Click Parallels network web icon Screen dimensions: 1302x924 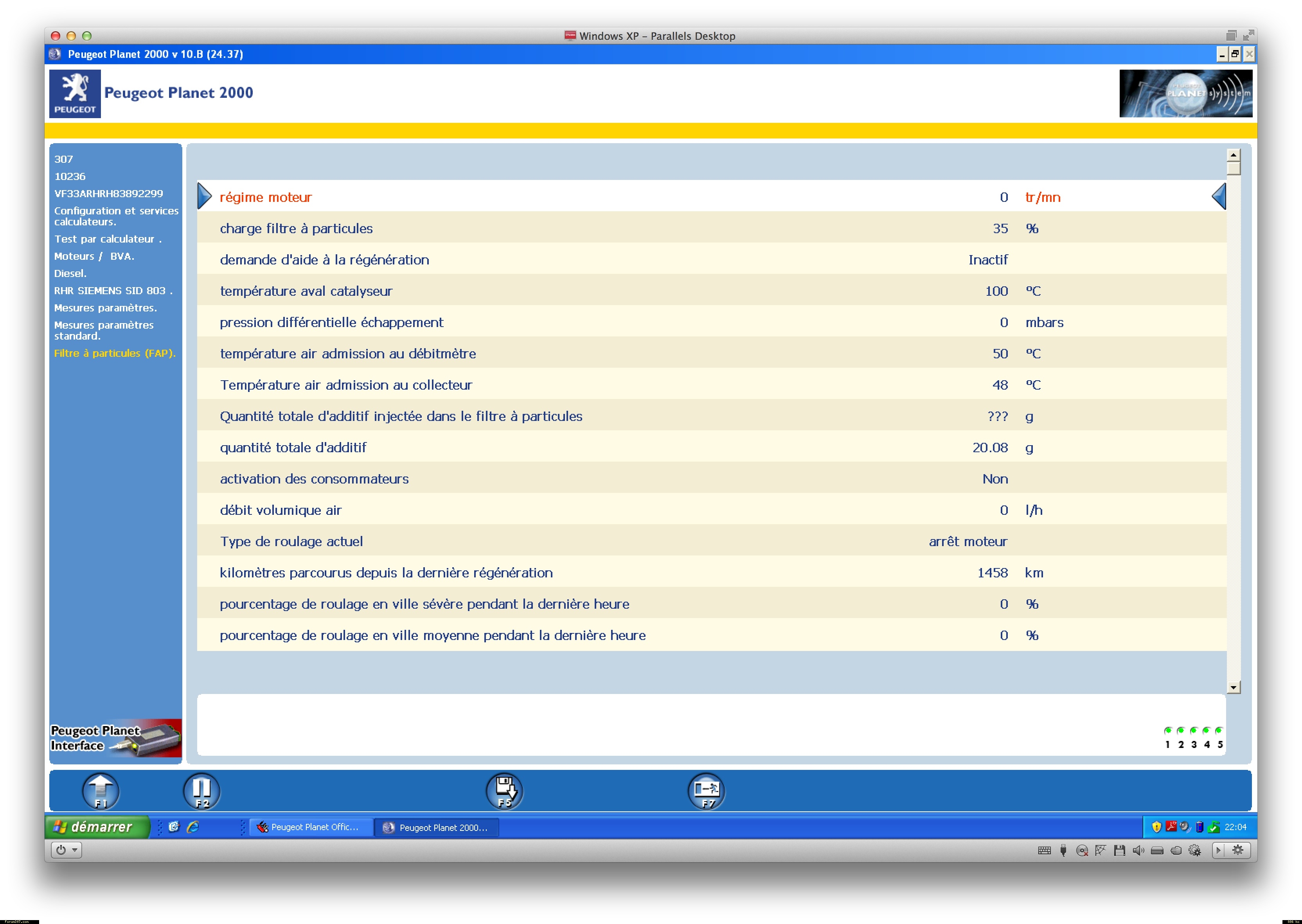(x=1101, y=850)
